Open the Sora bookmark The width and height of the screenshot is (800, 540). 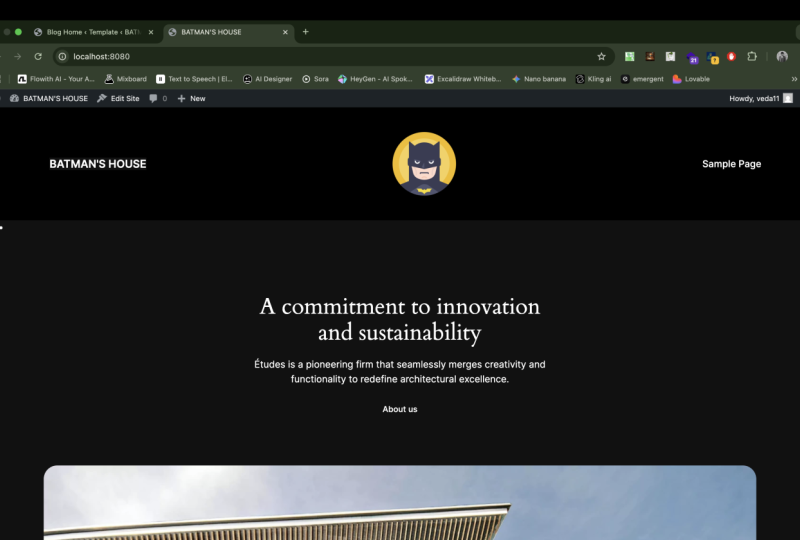[x=315, y=79]
